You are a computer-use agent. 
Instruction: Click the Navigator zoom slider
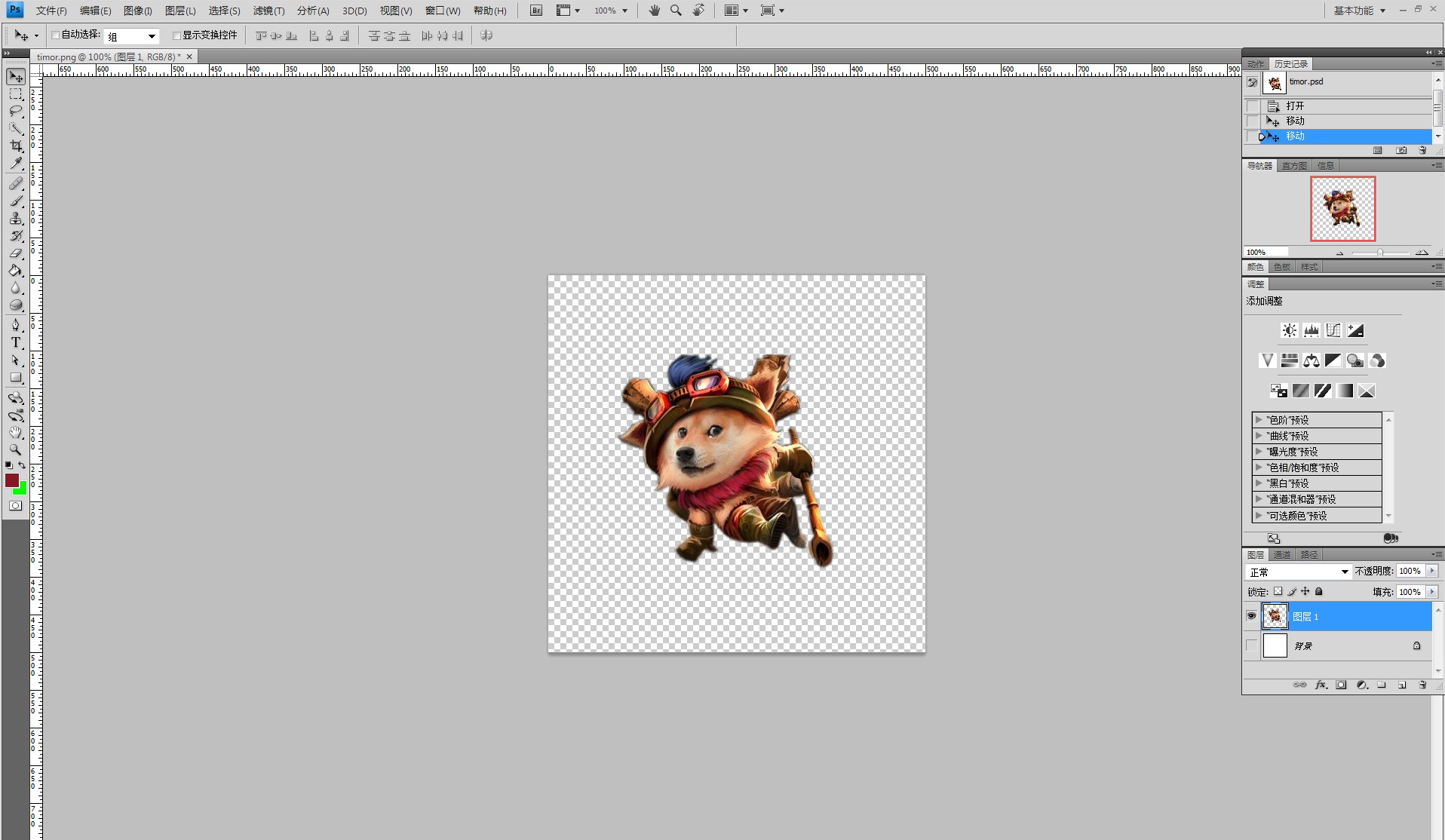coord(1380,253)
